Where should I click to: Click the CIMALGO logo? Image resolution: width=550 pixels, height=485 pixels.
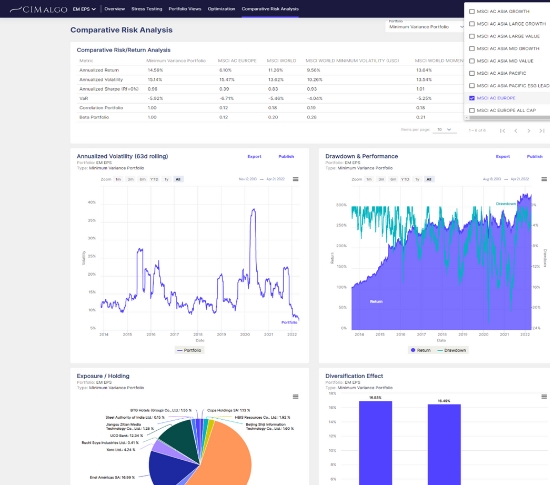39,9
